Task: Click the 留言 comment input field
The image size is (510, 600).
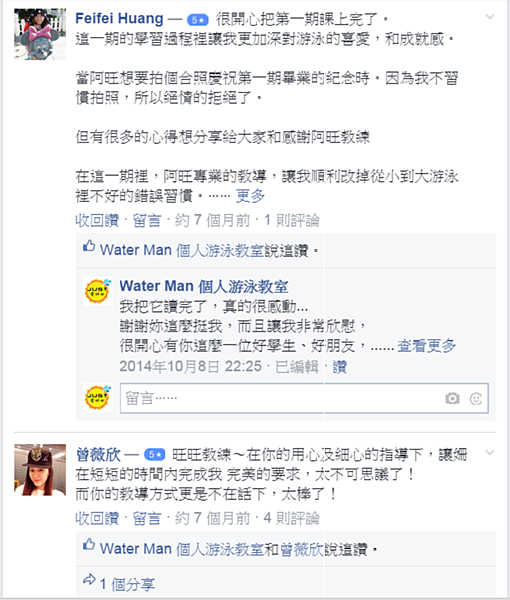Action: click(304, 398)
